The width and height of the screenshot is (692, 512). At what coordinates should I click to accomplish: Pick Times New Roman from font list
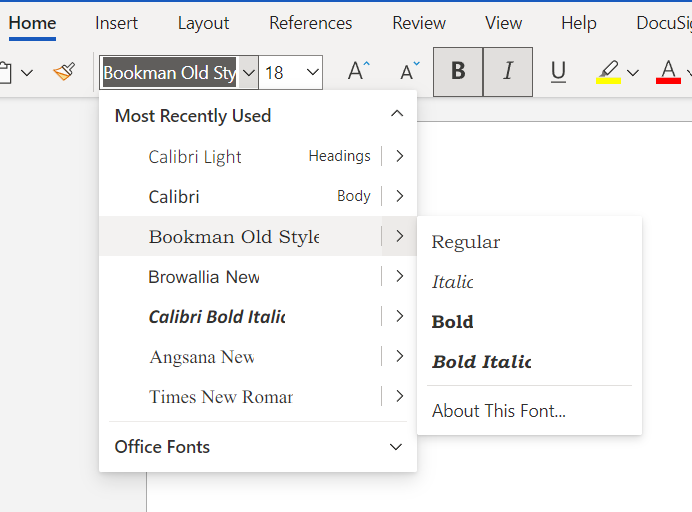pos(220,397)
